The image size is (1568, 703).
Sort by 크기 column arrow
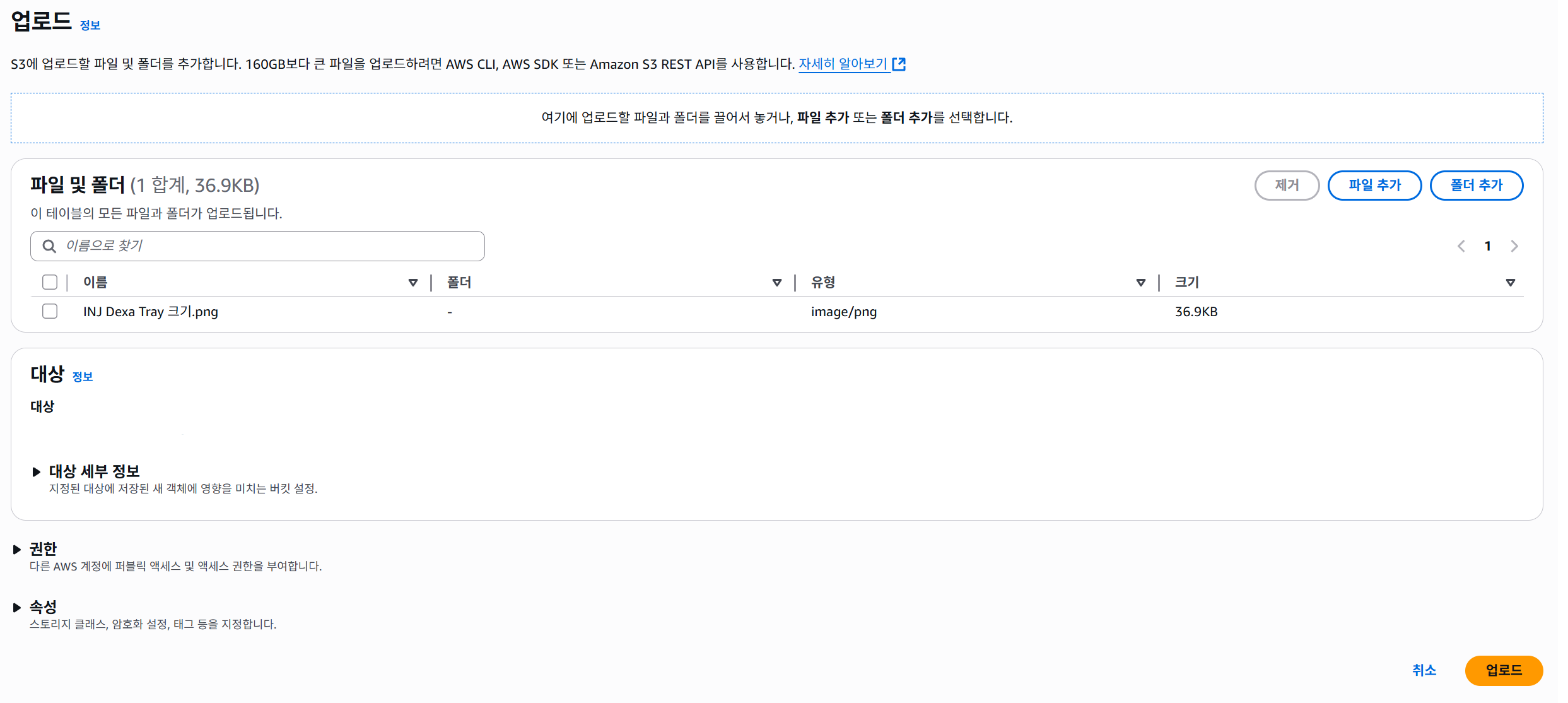1511,283
